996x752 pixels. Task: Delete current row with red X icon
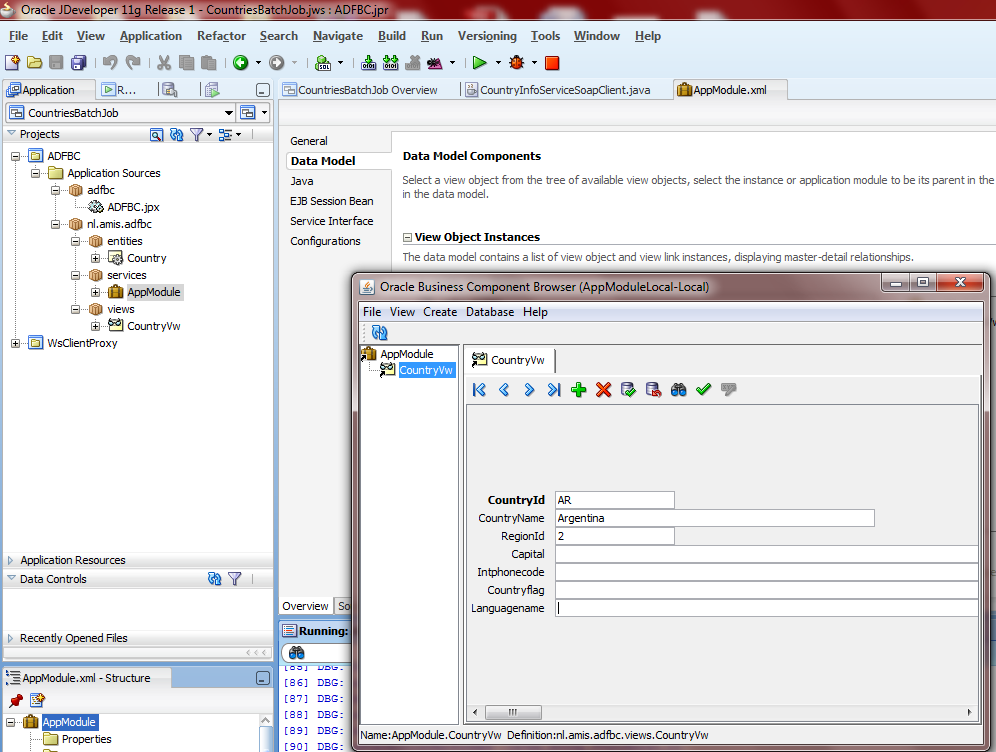pos(603,390)
